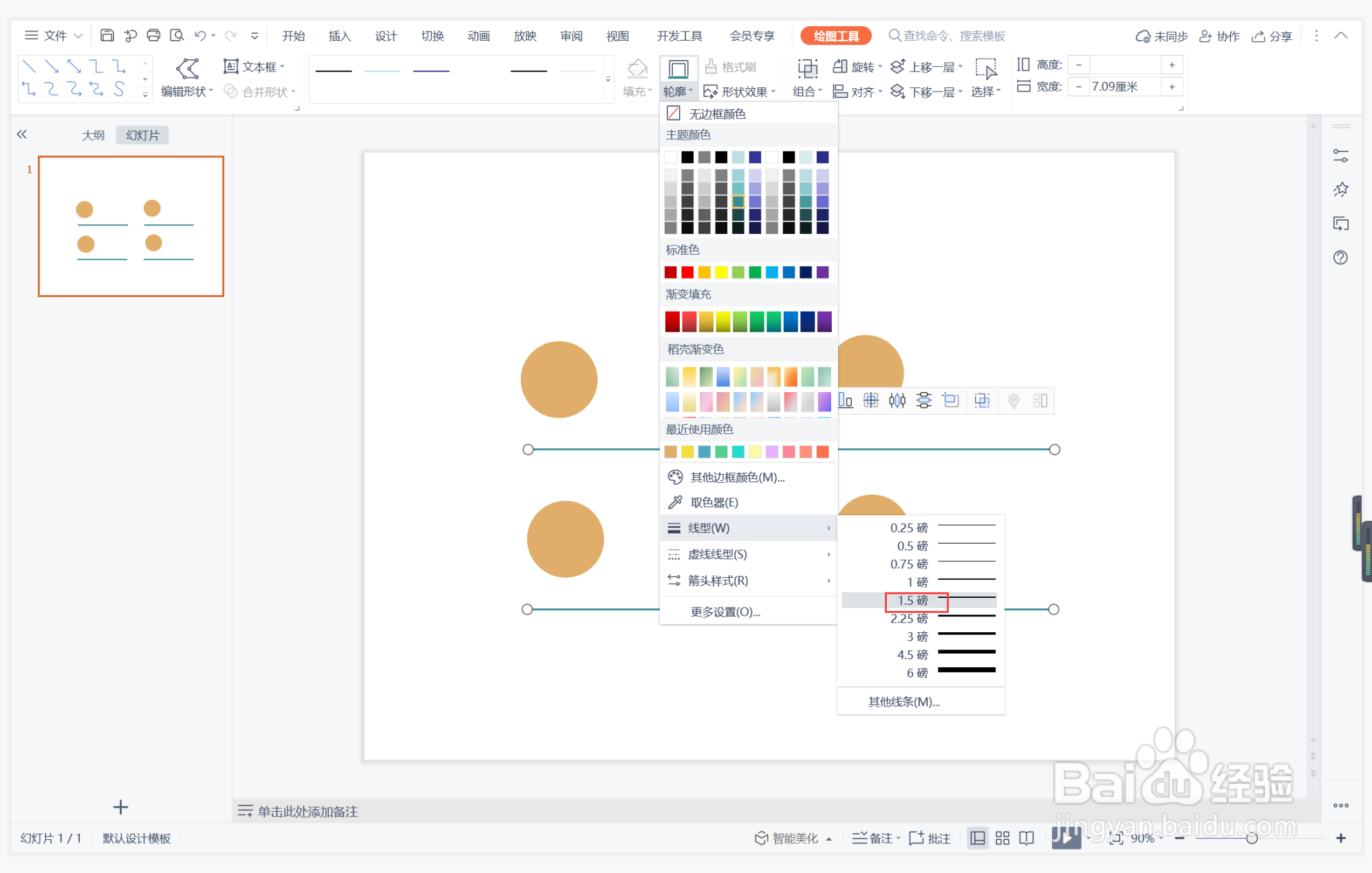Click the 分享 share button
This screenshot has height=873, width=1372.
pyautogui.click(x=1272, y=36)
